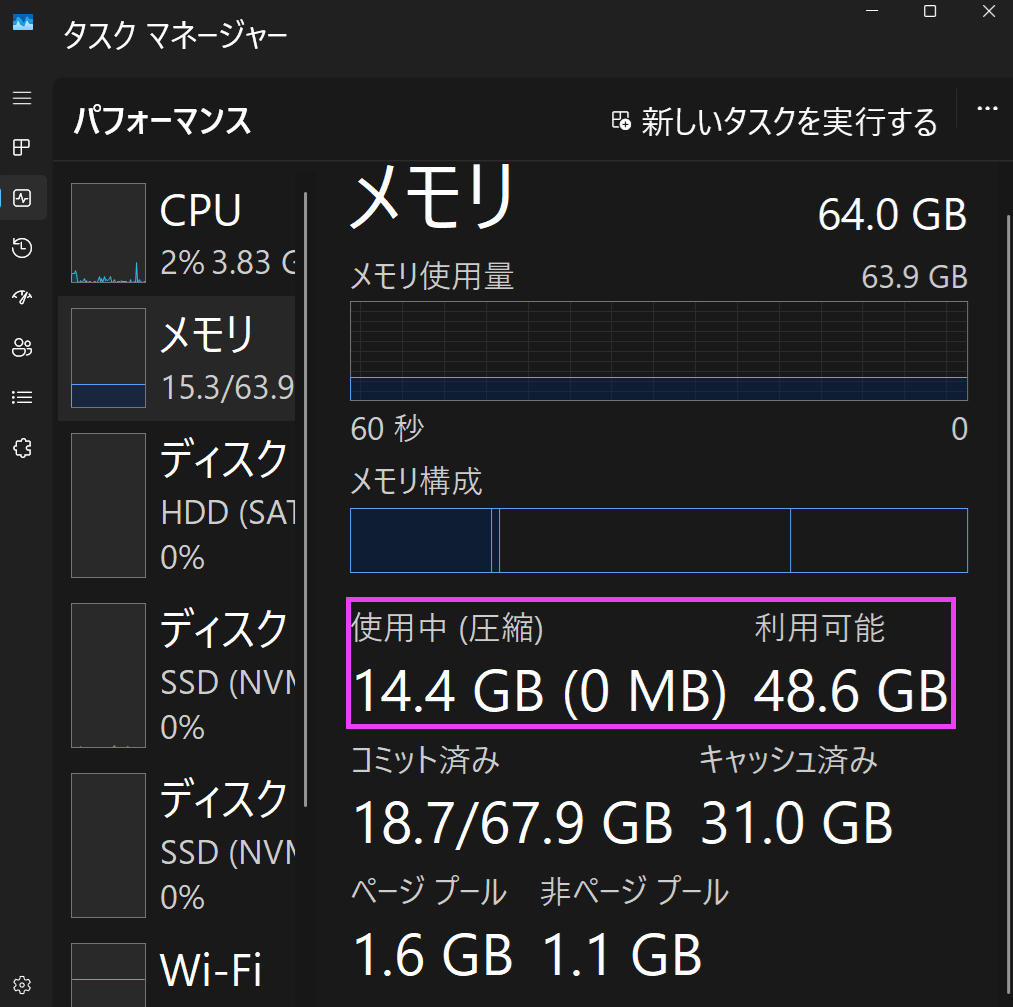Open the Startup apps page icon
Screen dimensions: 1013x1007
22,298
